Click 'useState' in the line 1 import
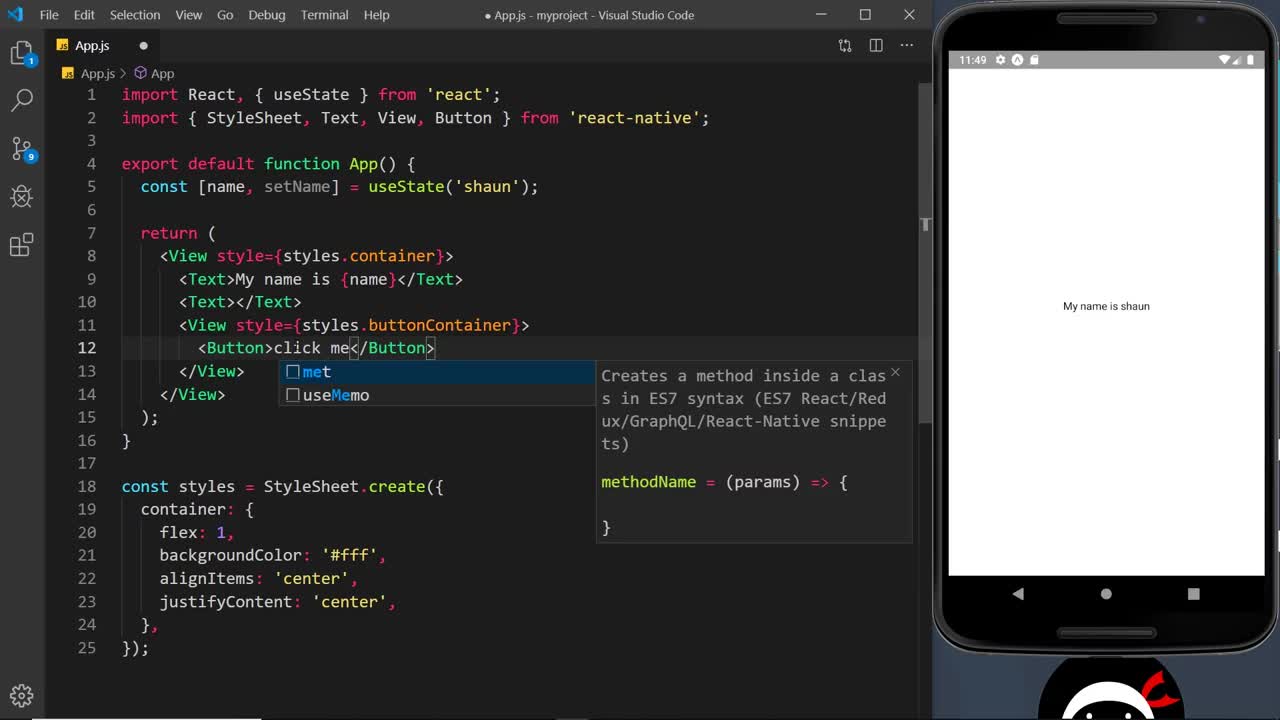The width and height of the screenshot is (1280, 720). (x=311, y=95)
